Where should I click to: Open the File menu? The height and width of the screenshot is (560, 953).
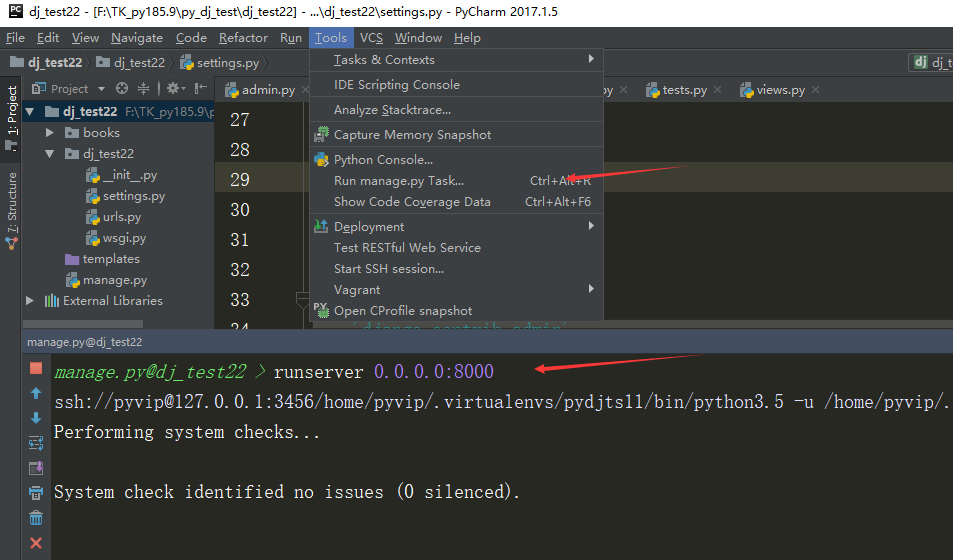15,38
